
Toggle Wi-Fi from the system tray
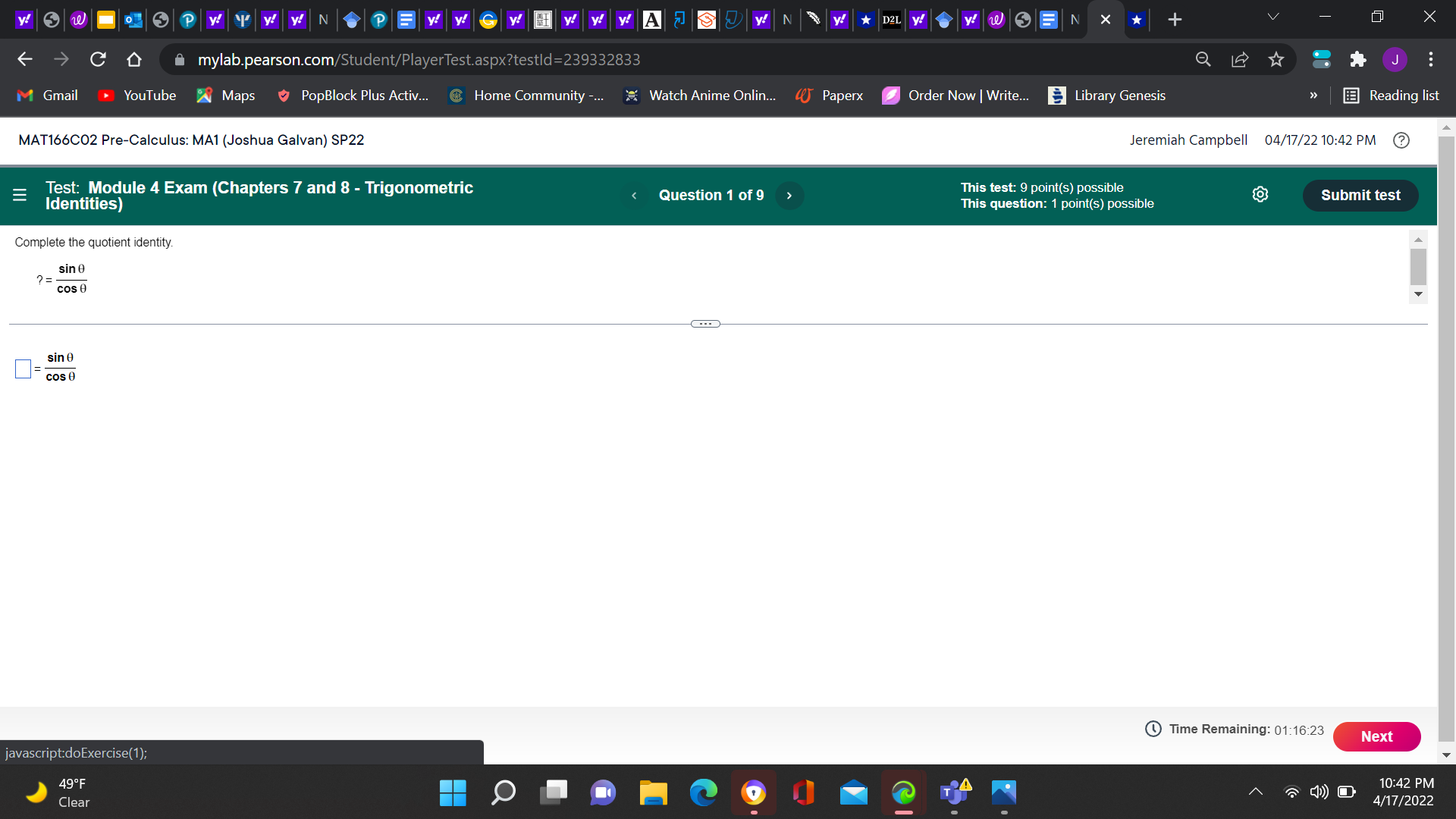(x=1293, y=792)
